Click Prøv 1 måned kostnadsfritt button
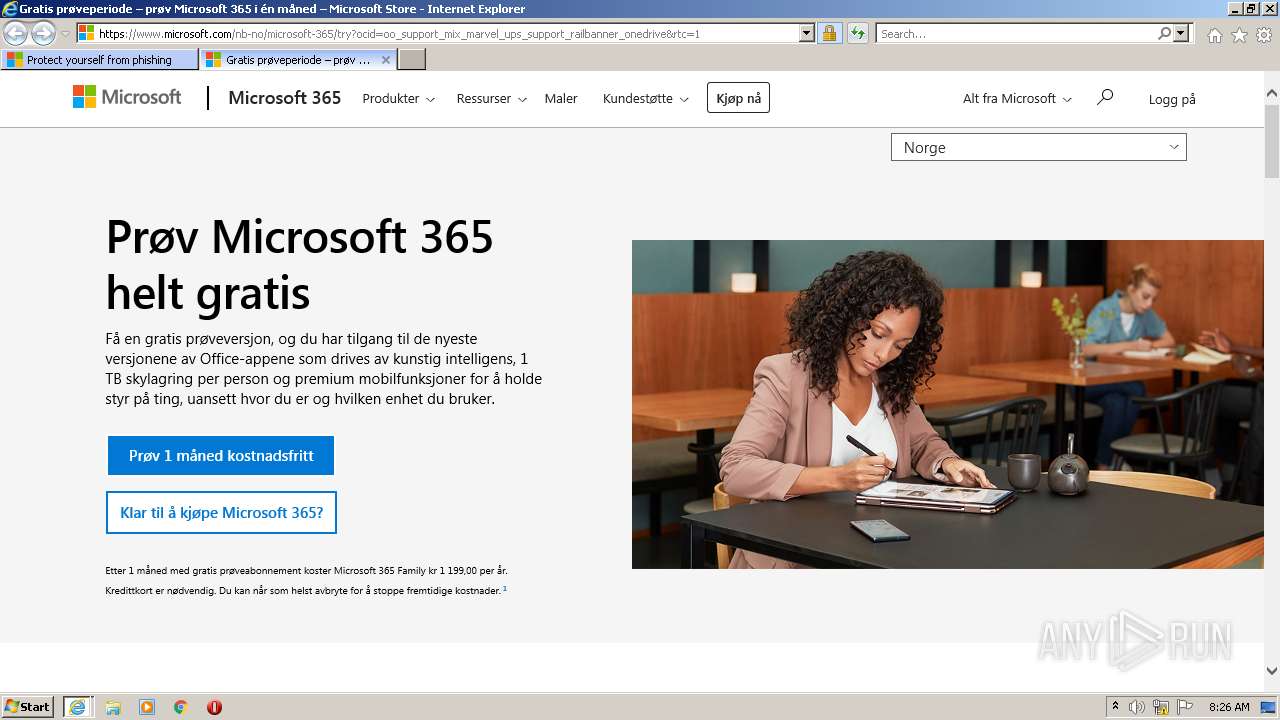This screenshot has width=1280, height=720. [221, 455]
